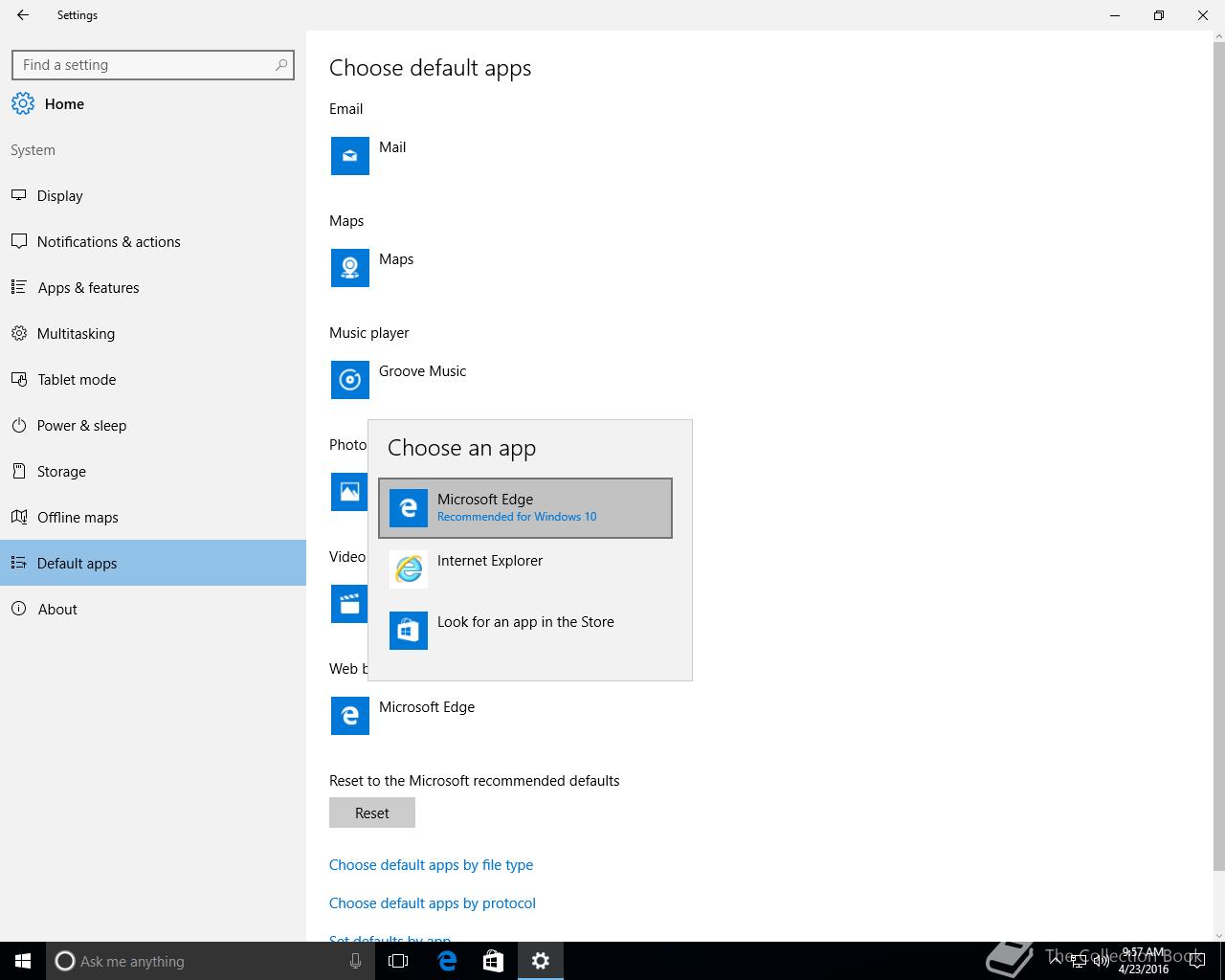Open About page
The image size is (1225, 980).
[153, 610]
